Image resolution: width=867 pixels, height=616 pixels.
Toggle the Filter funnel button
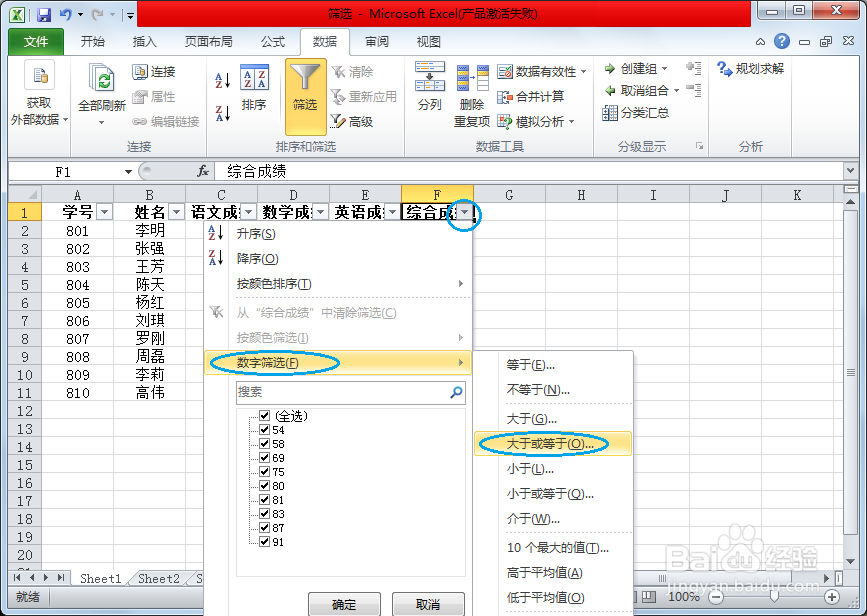305,97
